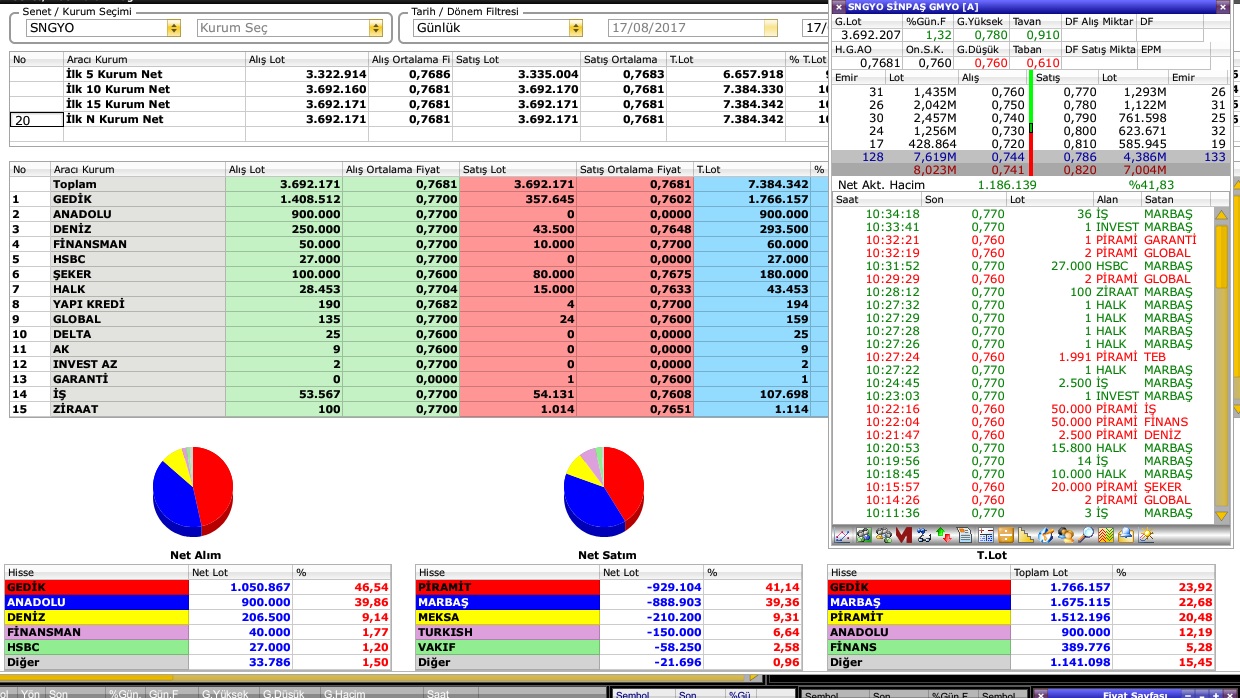Click the grey people group icon in the SNGYO toolbar
Screen dimensions: 1240x698
(883, 536)
